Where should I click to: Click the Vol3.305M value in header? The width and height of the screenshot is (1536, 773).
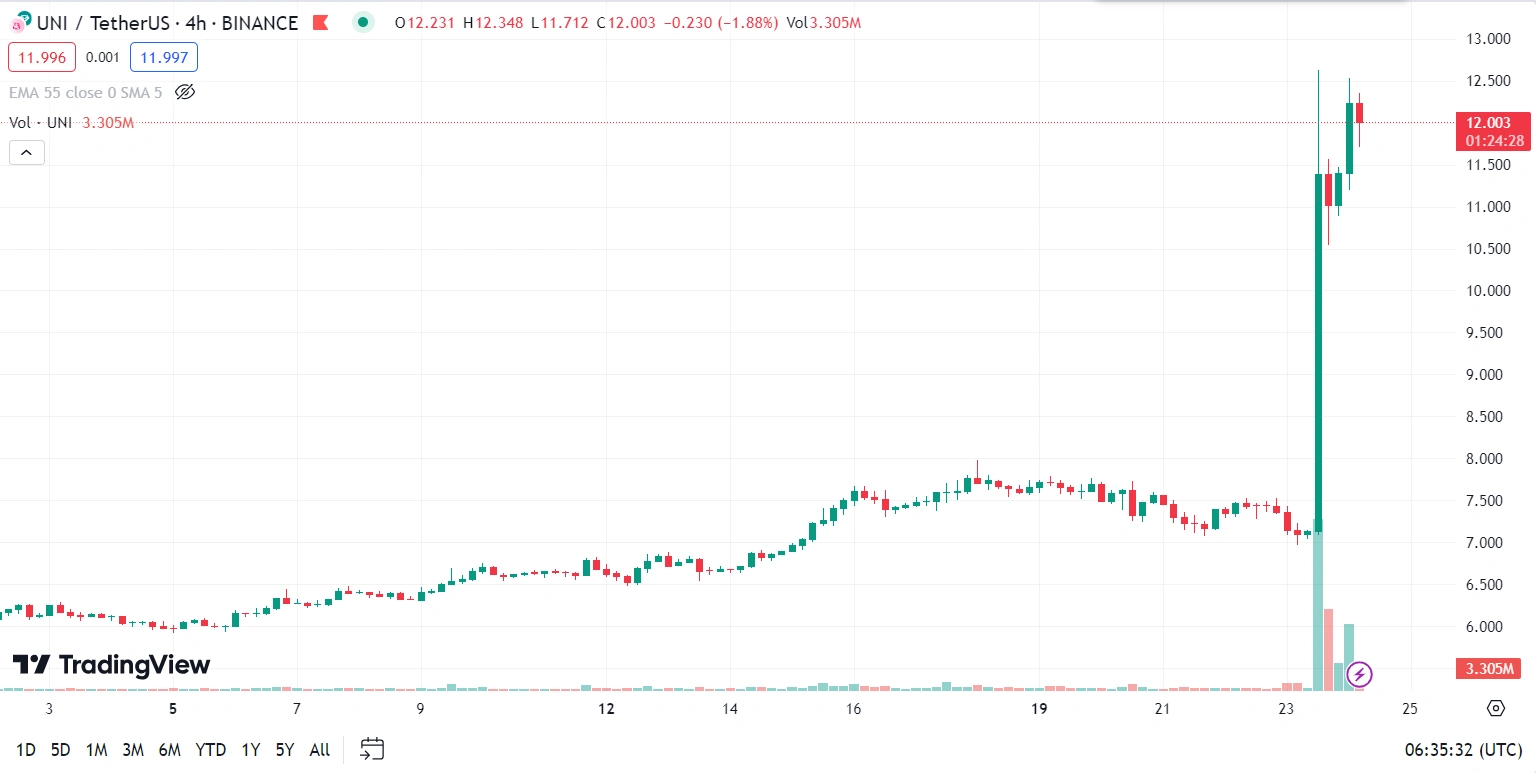pos(824,22)
